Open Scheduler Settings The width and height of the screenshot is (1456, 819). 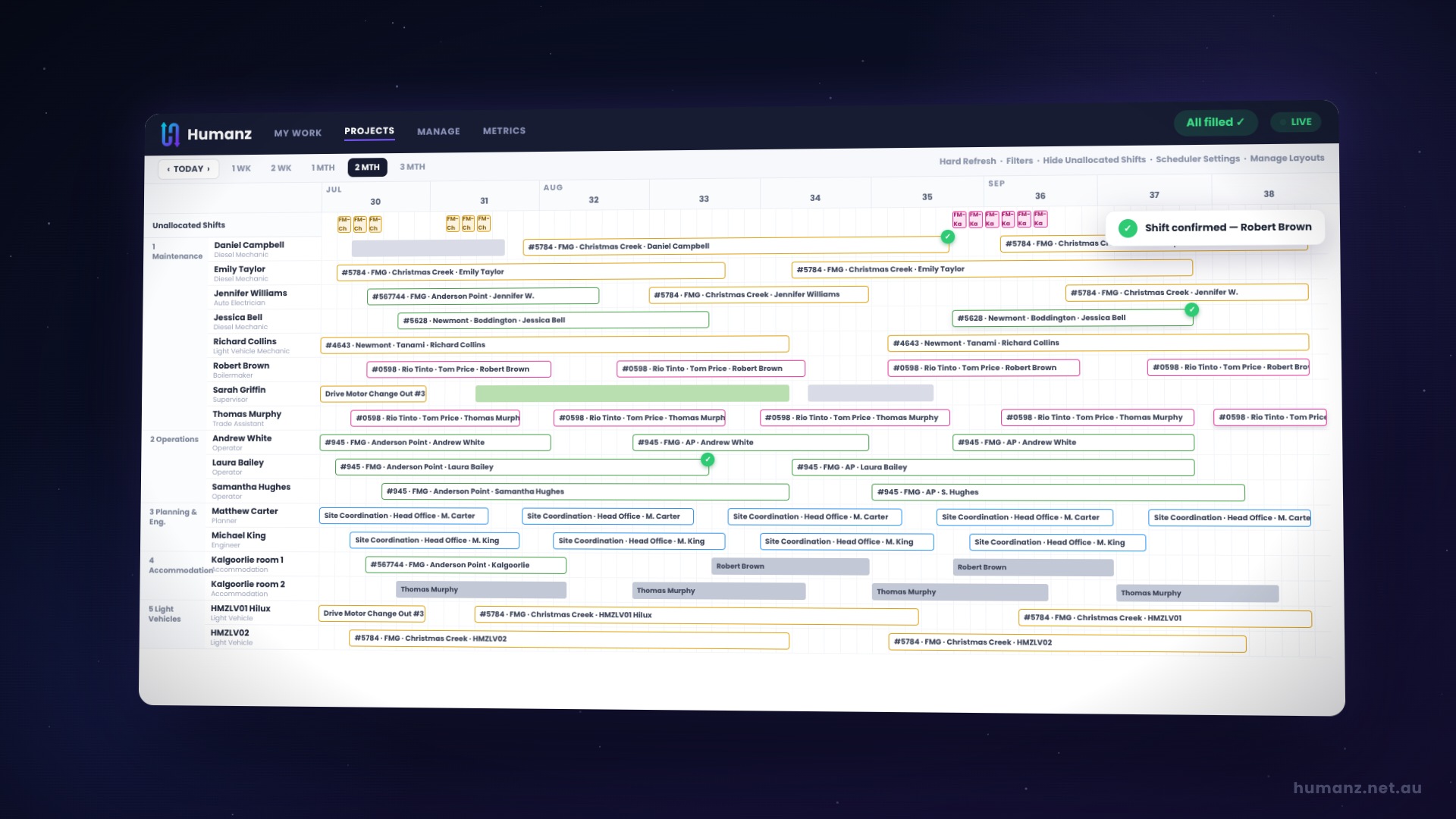[1197, 158]
